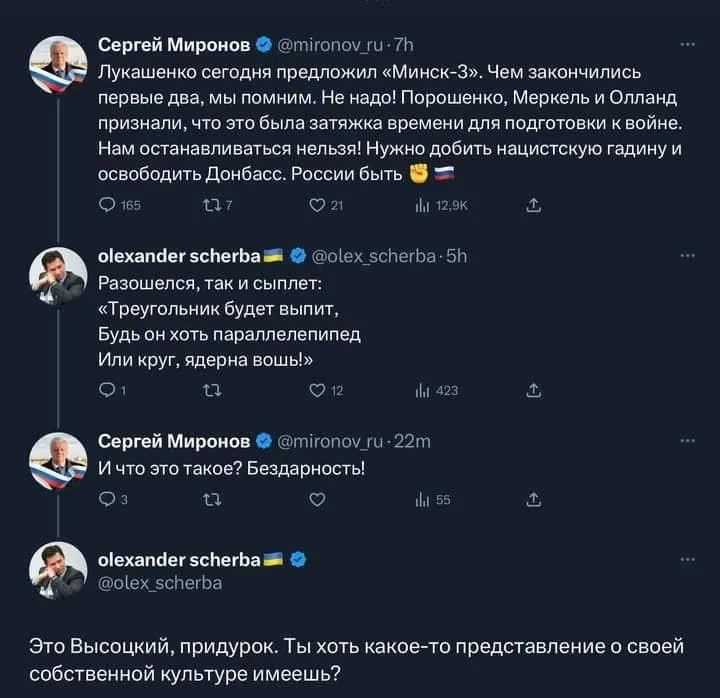The height and width of the screenshot is (698, 720).
Task: Reply to Mironov's "Бездарность" tweet
Action: [x=107, y=500]
